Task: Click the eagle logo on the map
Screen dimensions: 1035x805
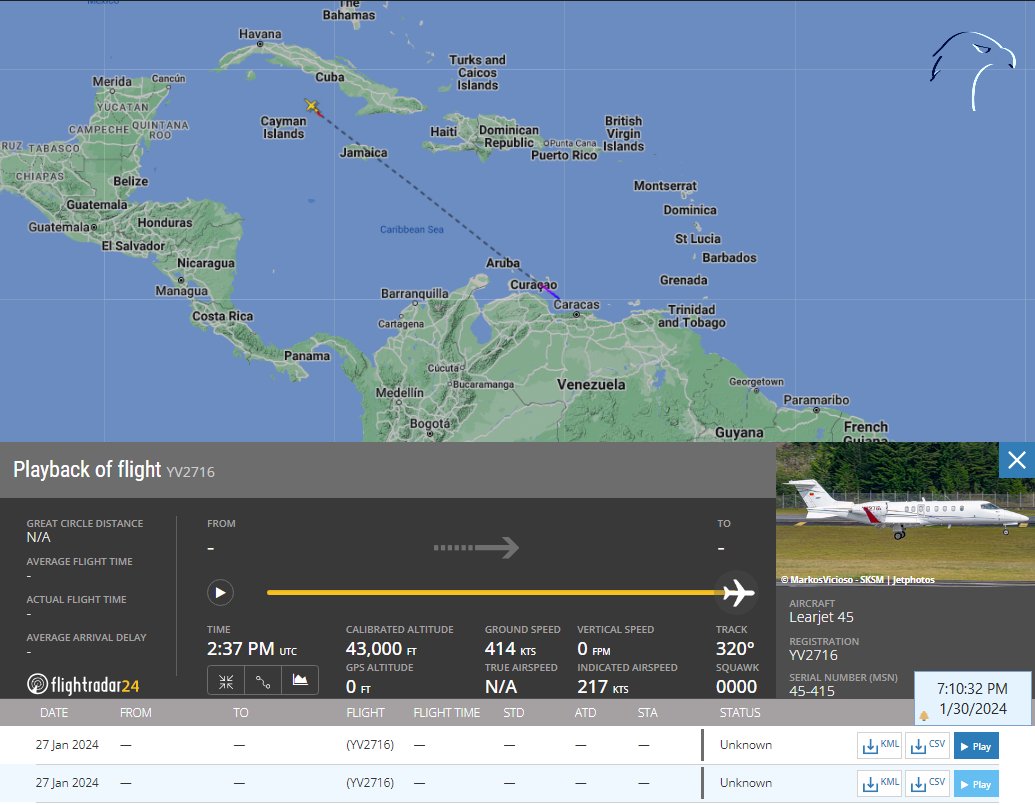Action: click(x=973, y=70)
